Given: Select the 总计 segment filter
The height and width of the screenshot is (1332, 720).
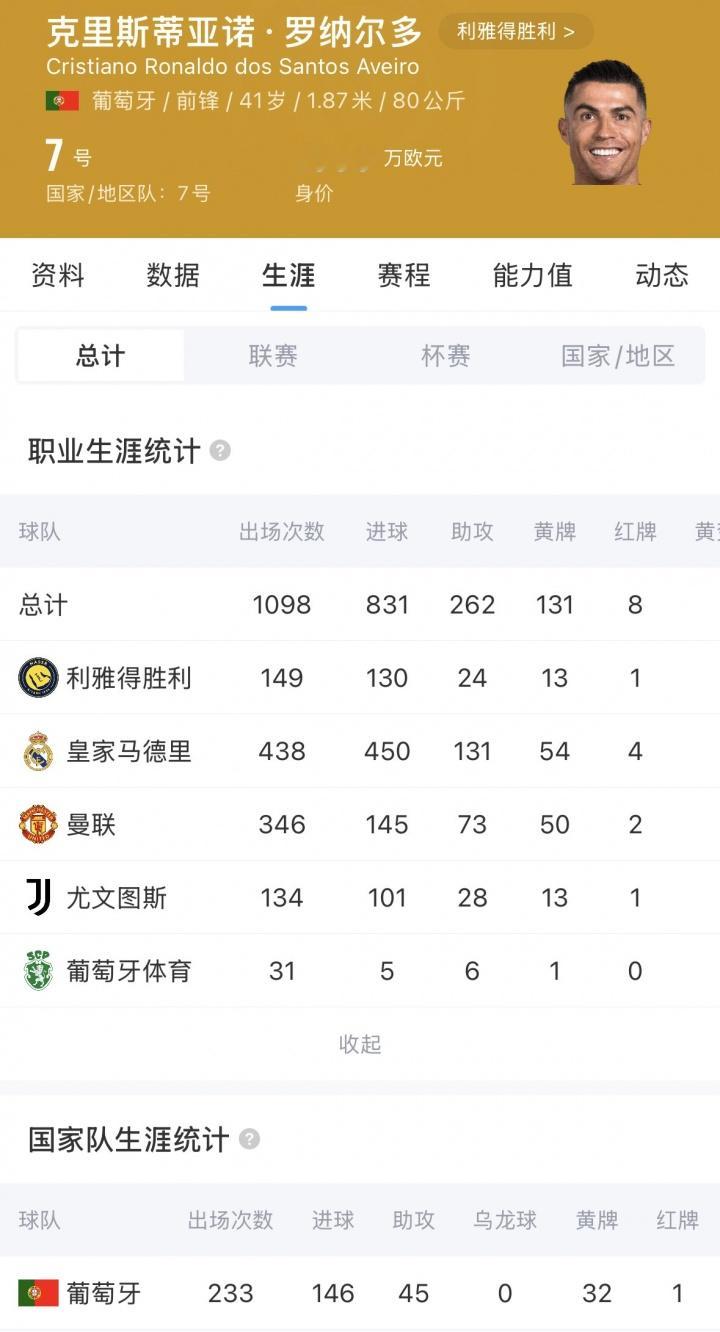Looking at the screenshot, I should [x=101, y=356].
